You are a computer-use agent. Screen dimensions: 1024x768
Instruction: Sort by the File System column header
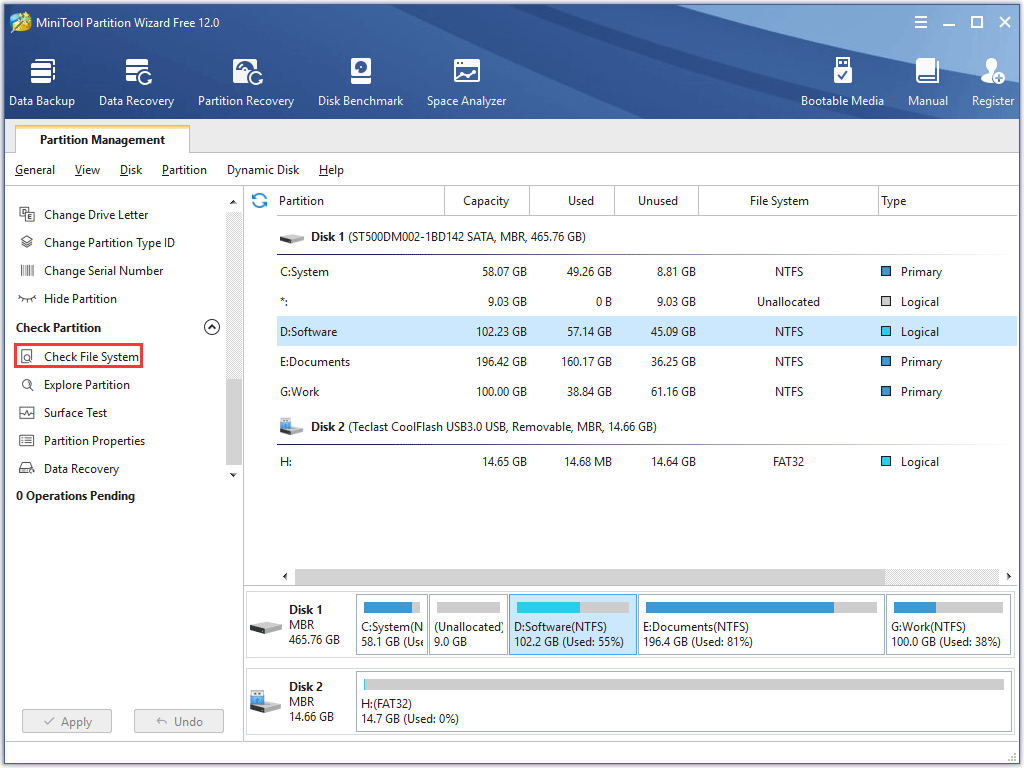click(x=788, y=200)
